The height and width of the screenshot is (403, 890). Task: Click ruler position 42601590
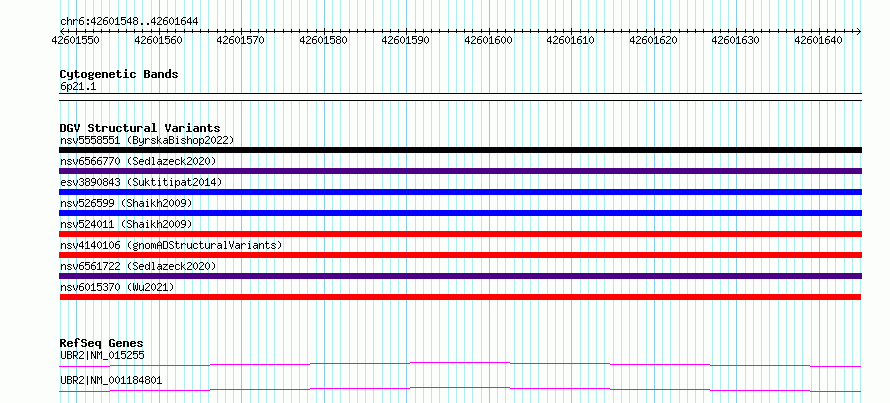tap(406, 40)
